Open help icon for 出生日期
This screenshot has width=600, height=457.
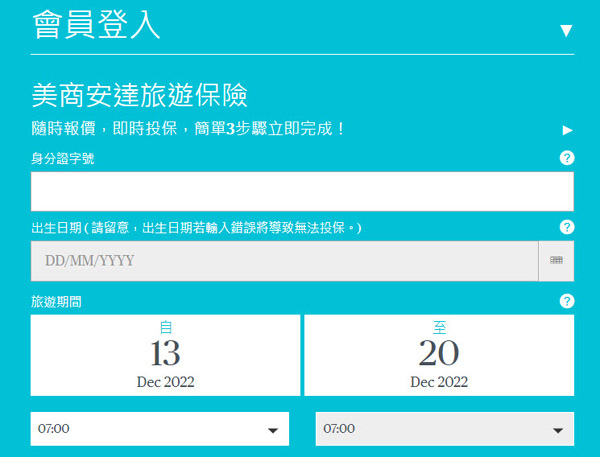[x=567, y=227]
